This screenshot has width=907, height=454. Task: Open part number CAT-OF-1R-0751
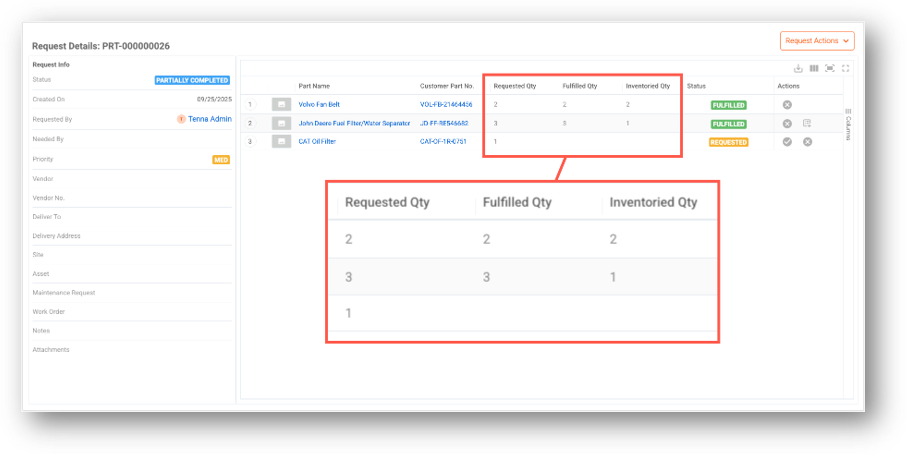click(443, 142)
